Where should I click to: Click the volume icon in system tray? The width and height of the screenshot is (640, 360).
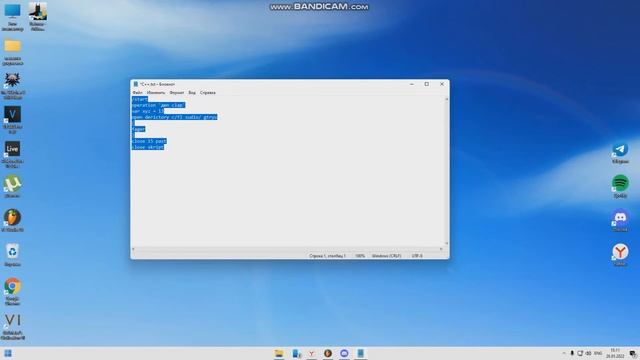[x=588, y=353]
